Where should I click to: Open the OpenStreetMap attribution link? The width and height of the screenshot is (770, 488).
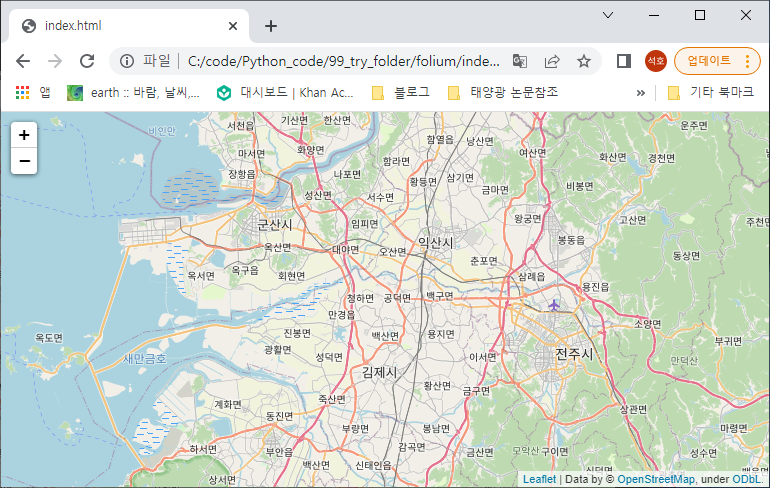click(x=656, y=479)
